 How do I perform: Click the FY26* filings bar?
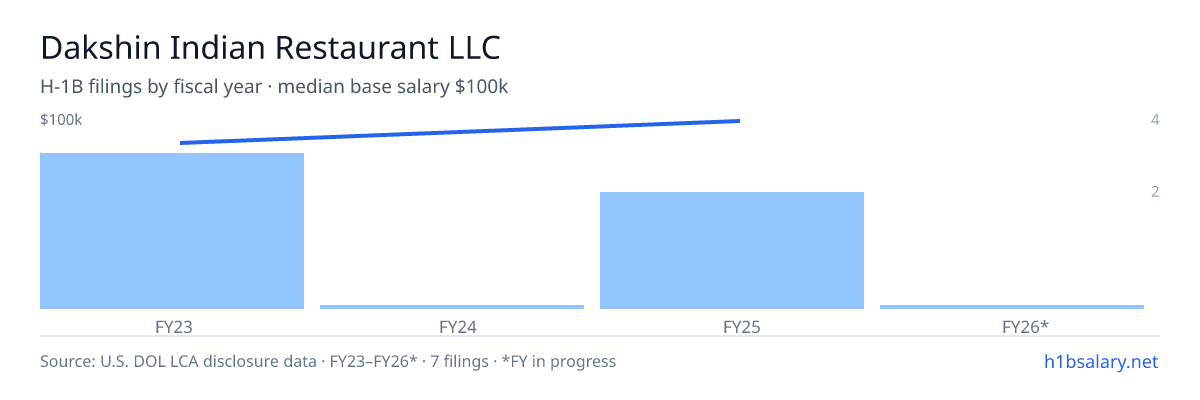click(x=1012, y=307)
